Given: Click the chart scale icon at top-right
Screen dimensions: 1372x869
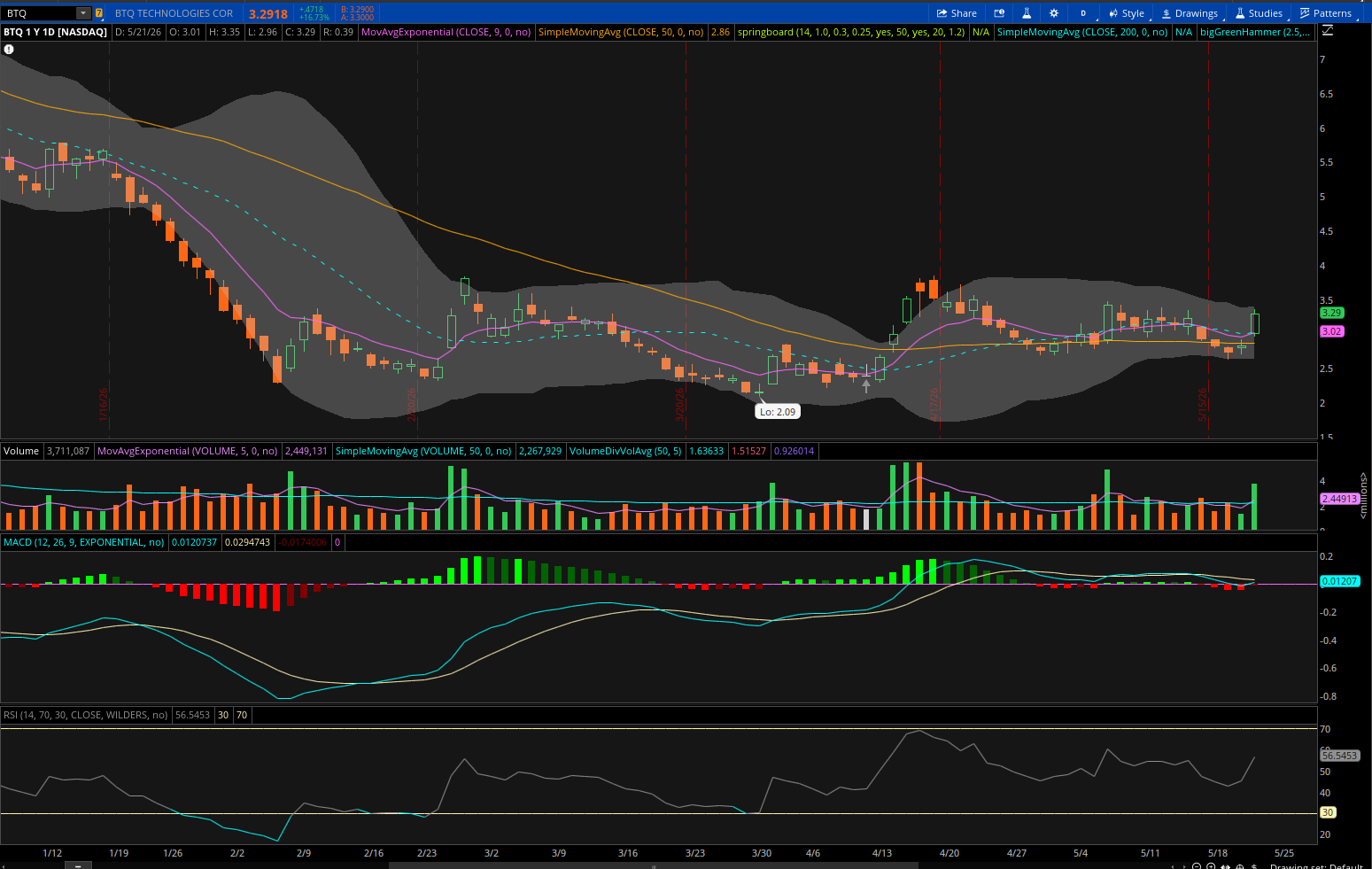Looking at the screenshot, I should pyautogui.click(x=1327, y=31).
